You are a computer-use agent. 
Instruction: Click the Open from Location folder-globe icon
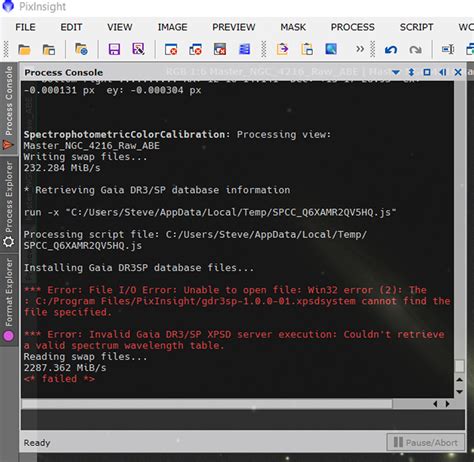[x=81, y=49]
